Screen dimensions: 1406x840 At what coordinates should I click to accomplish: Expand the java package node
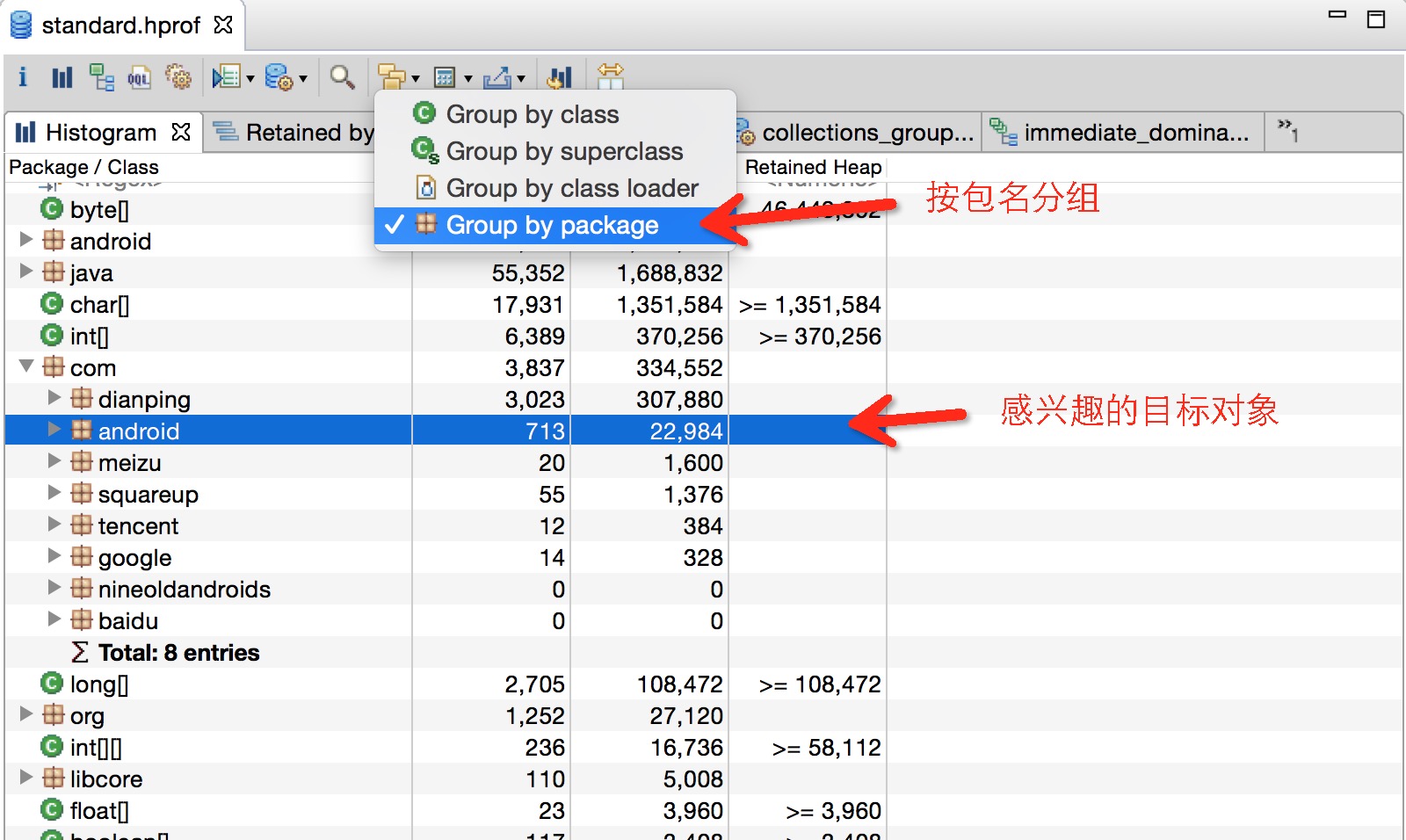(26, 272)
